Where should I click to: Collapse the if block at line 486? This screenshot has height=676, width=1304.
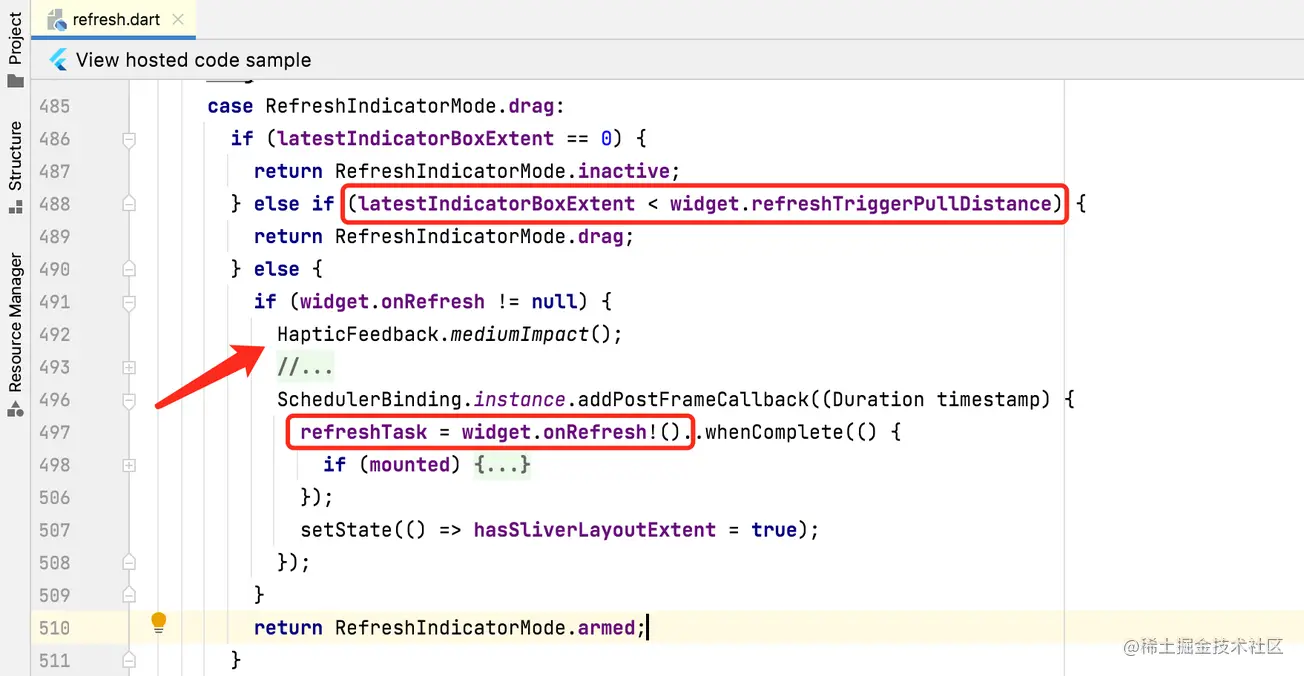click(128, 139)
